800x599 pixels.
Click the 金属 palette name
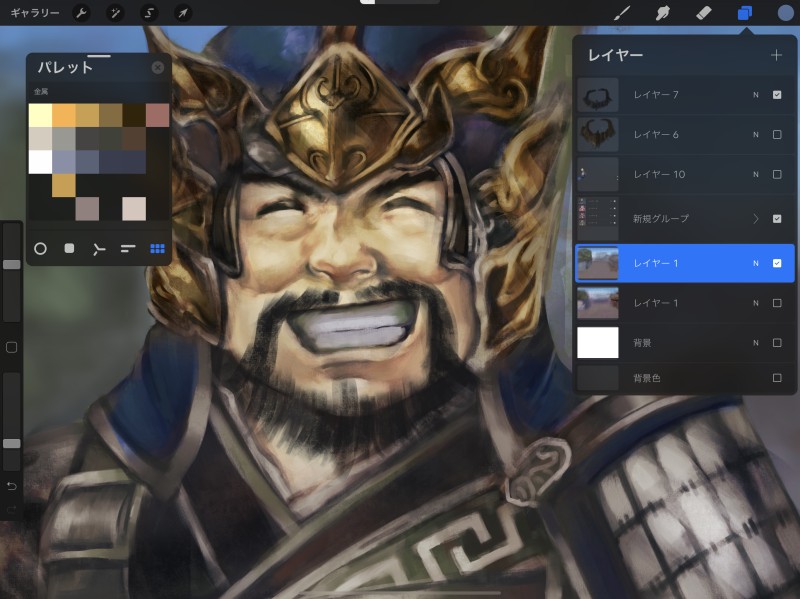(x=41, y=92)
